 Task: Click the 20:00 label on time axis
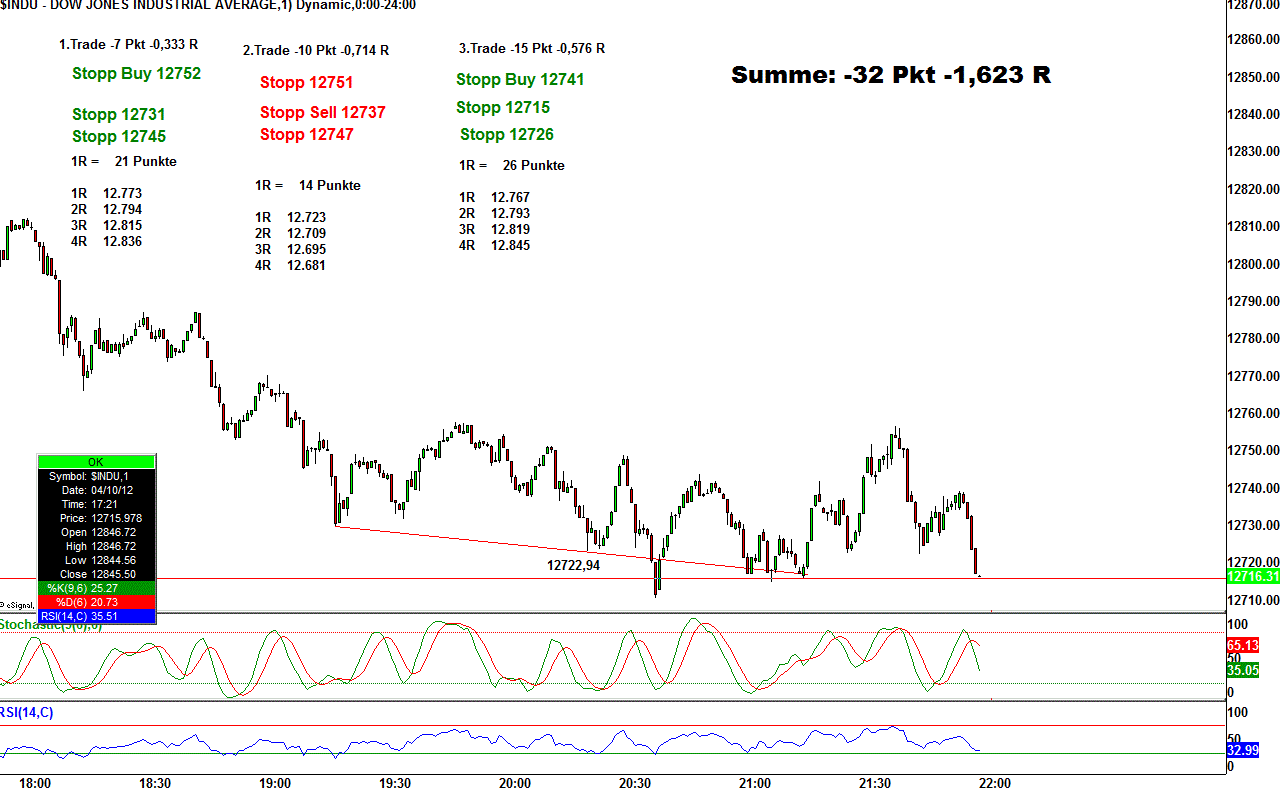[x=515, y=783]
